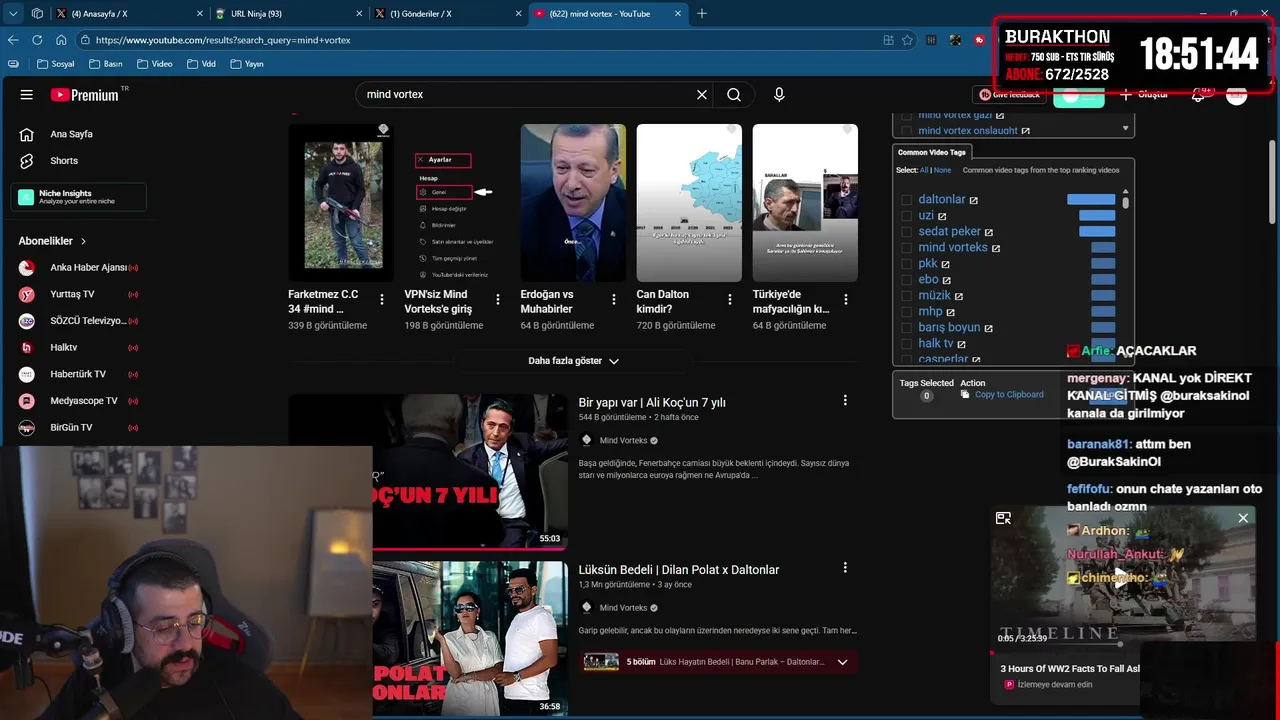This screenshot has width=1280, height=720.
Task: Open Halktv subscription channel
Action: pos(64,347)
